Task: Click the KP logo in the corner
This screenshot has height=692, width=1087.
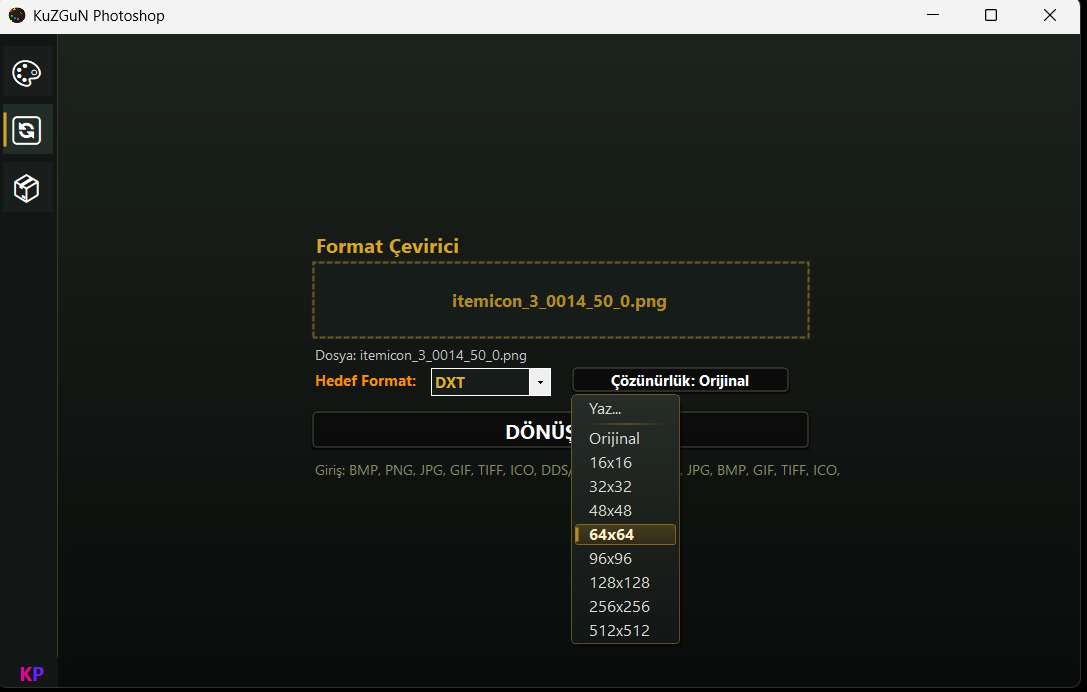Action: click(31, 673)
